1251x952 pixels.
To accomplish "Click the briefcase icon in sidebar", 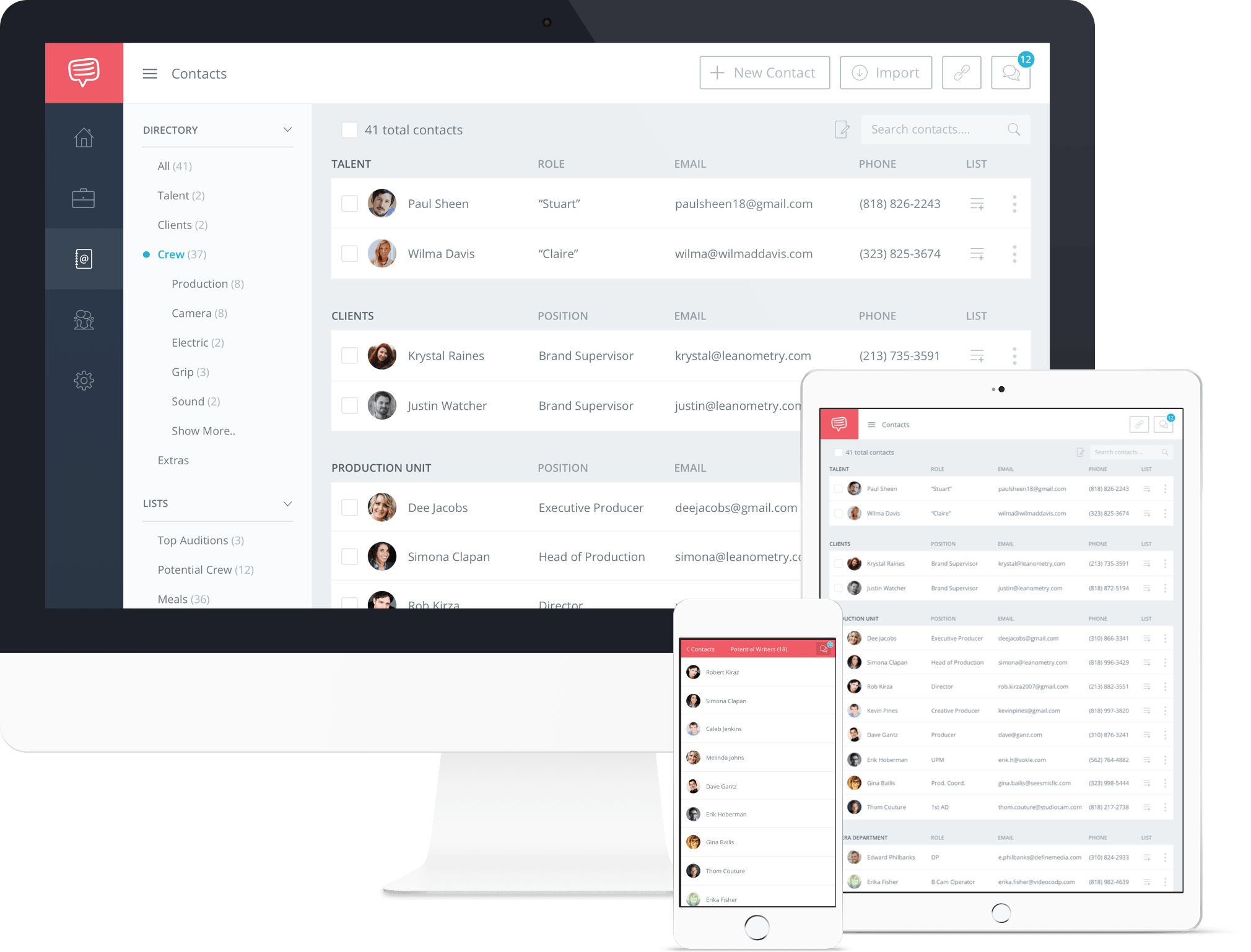I will [84, 197].
